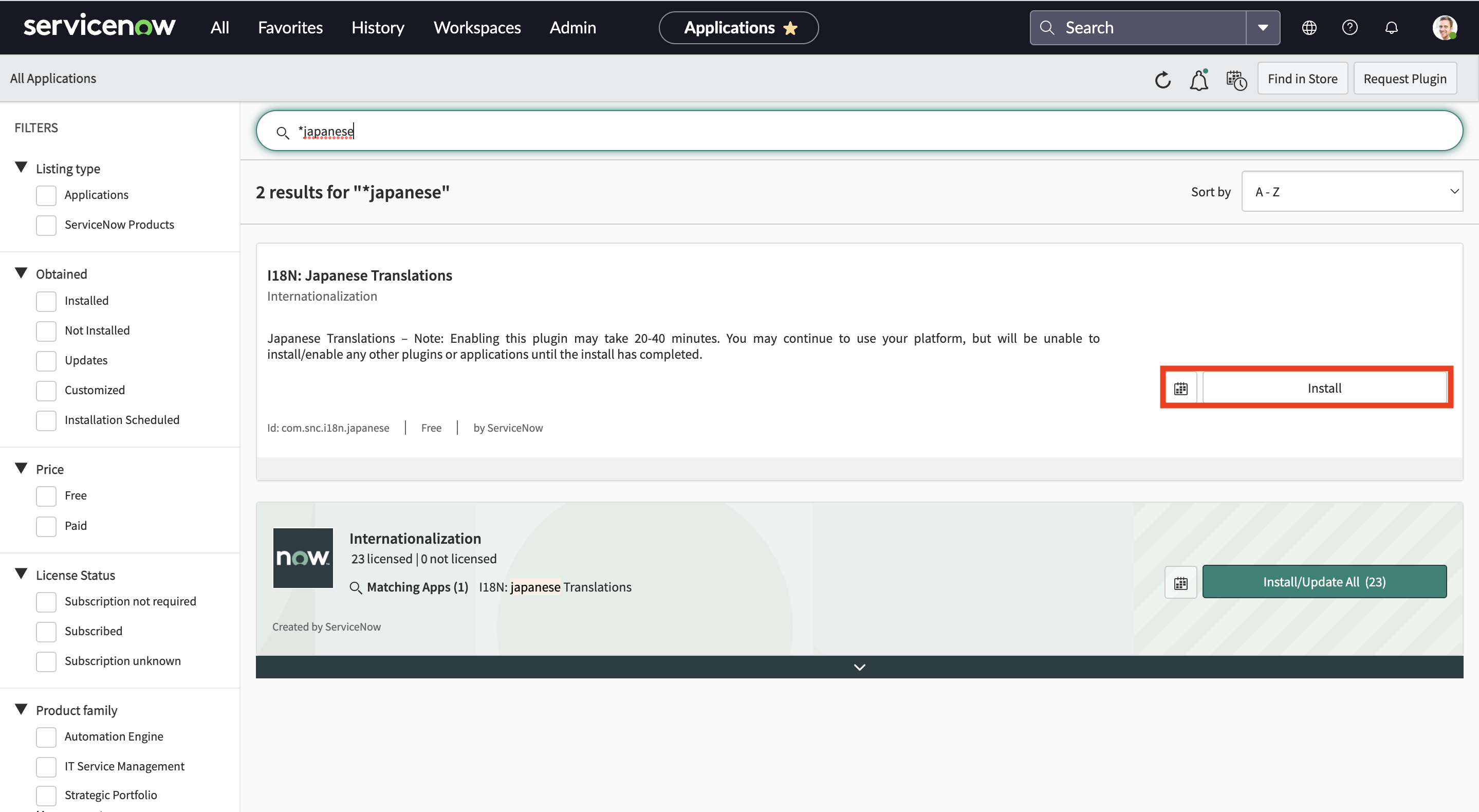
Task: Open the History menu
Action: click(378, 28)
